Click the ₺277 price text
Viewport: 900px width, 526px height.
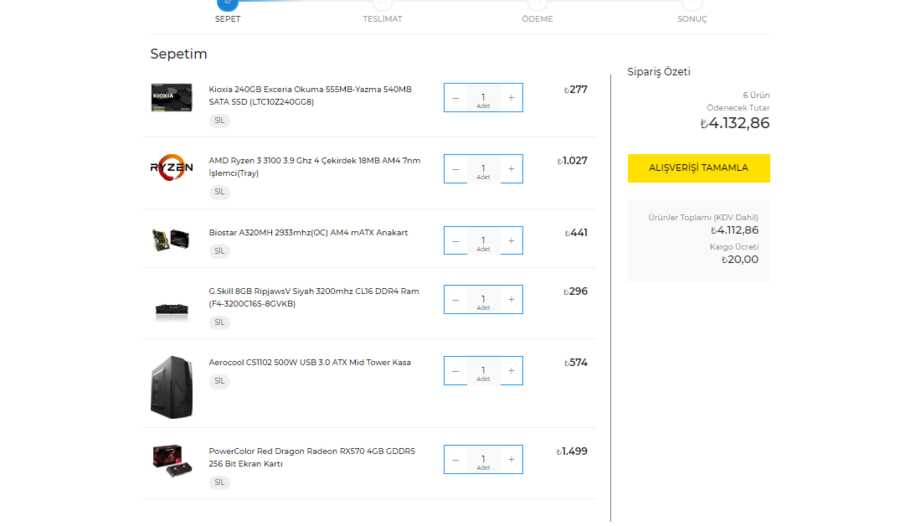tap(576, 90)
